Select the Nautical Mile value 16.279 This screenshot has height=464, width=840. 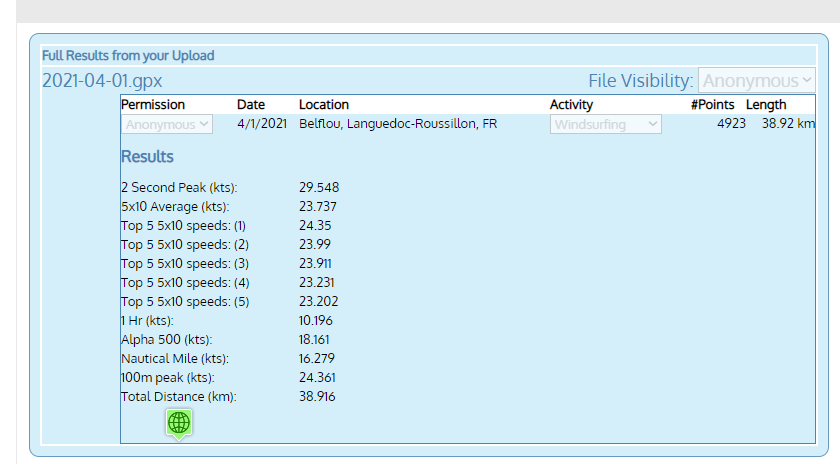[x=317, y=358]
